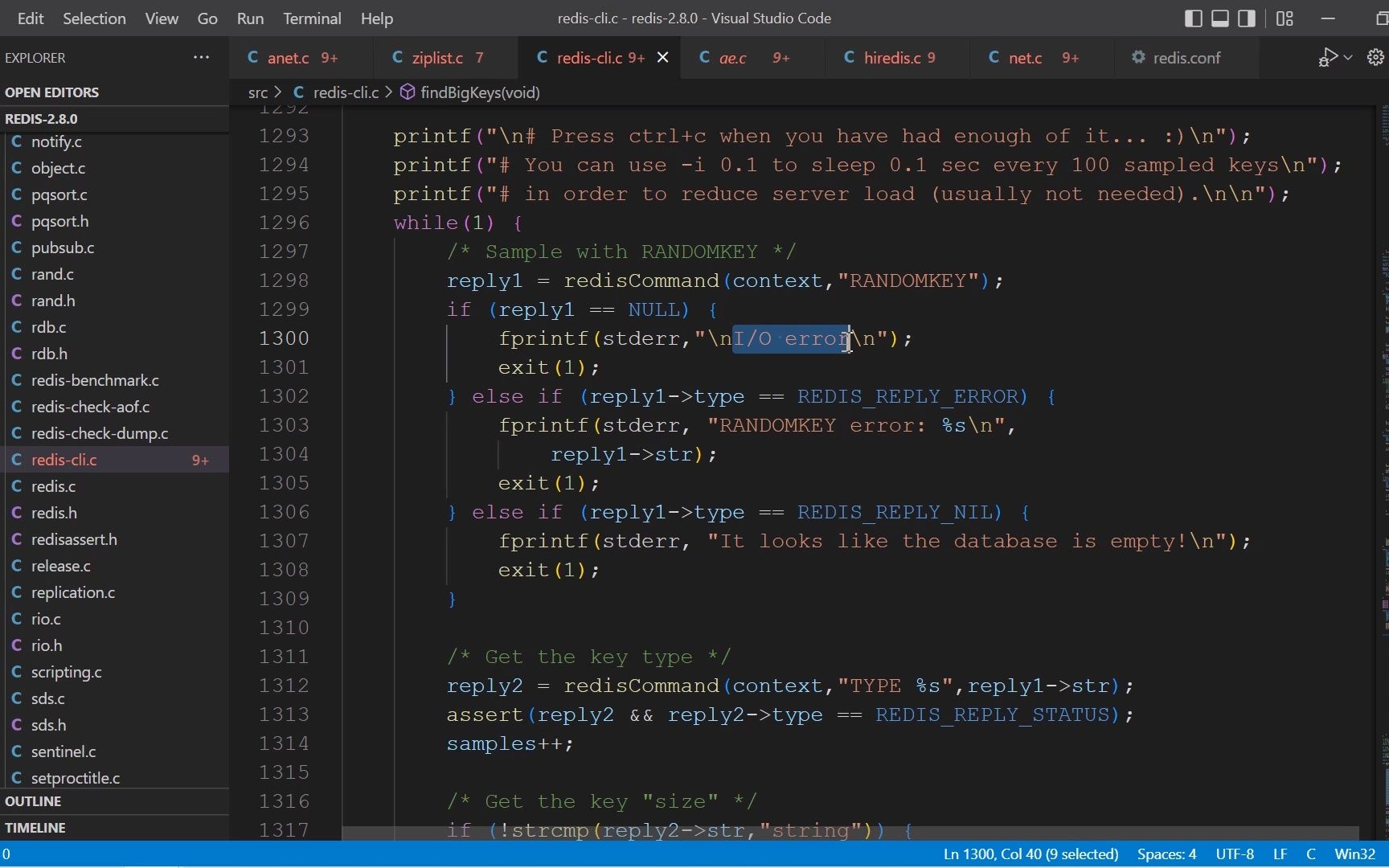Screen dimensions: 1389x868
Task: Open the Help menu
Action: coord(376,18)
